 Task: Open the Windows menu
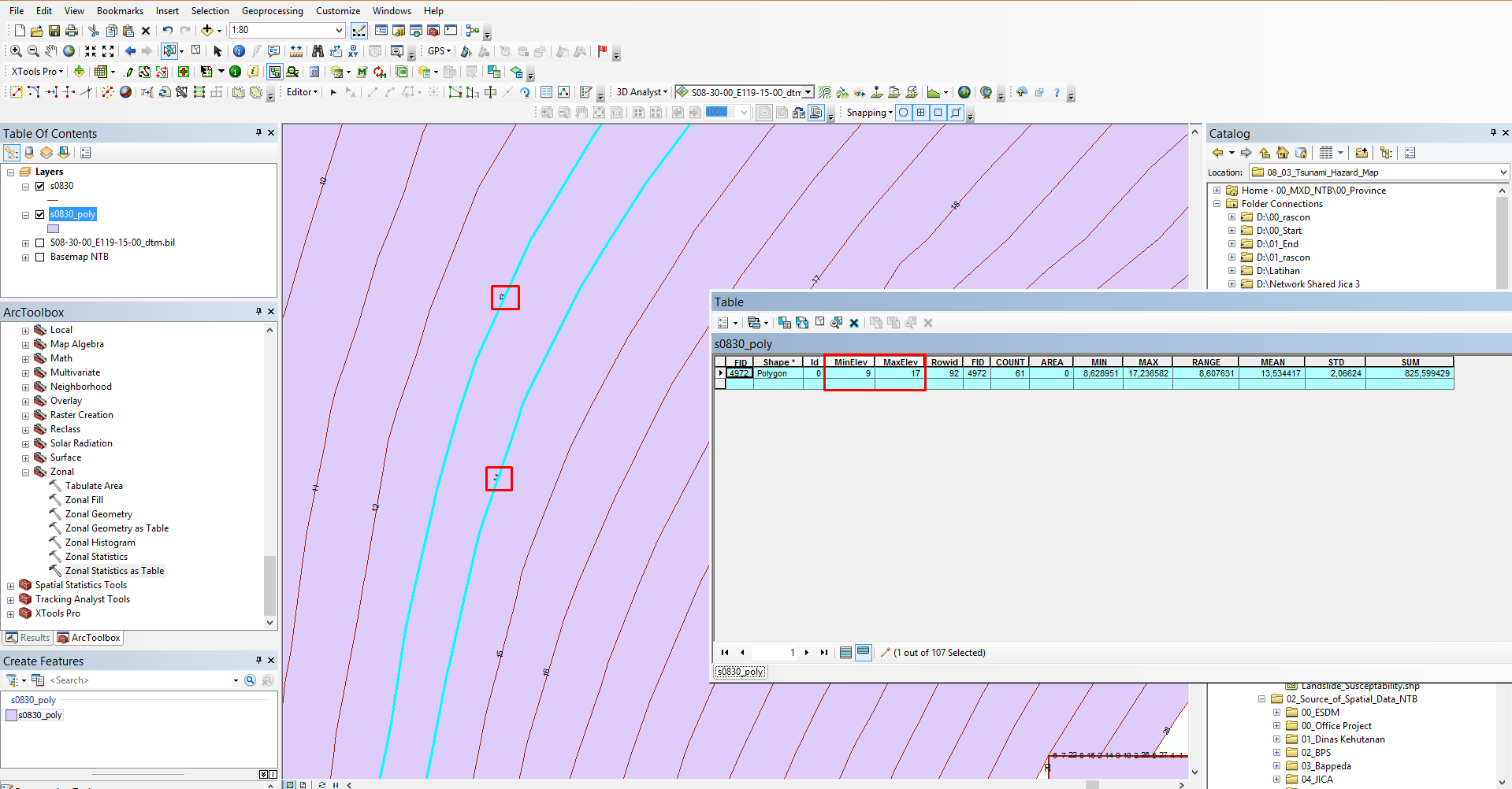pos(392,11)
